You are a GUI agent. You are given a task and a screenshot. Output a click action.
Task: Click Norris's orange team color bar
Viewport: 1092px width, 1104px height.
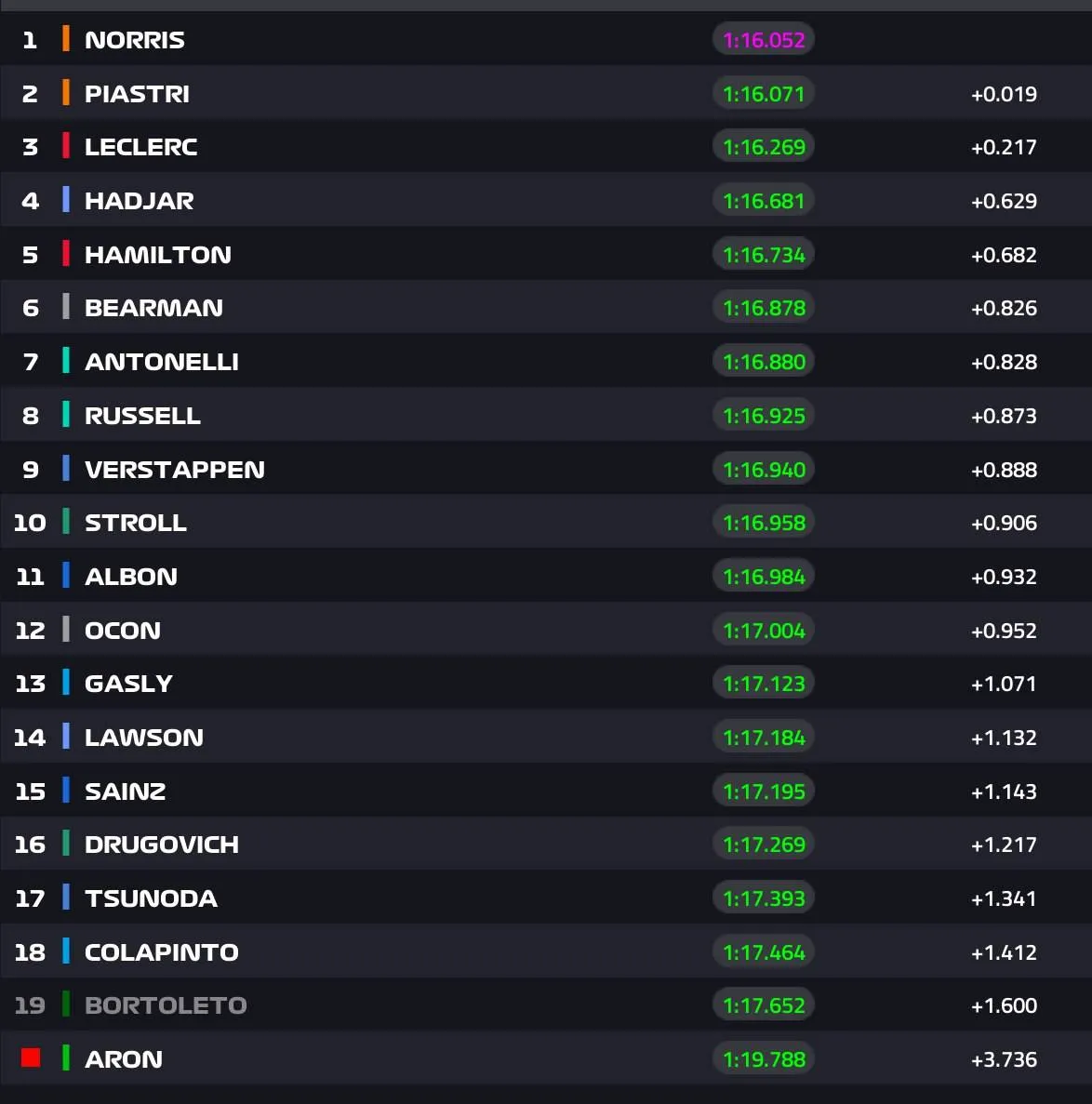(x=65, y=39)
